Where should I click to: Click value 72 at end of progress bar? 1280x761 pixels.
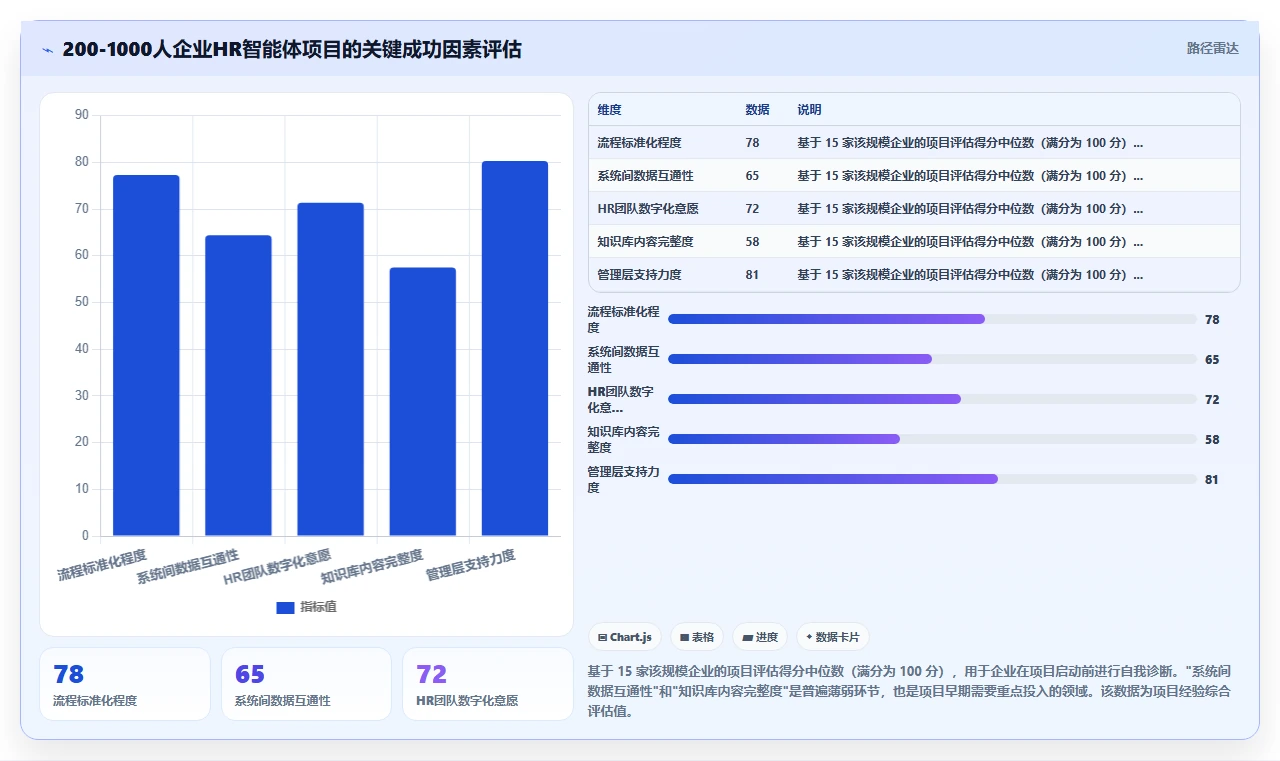click(1212, 400)
